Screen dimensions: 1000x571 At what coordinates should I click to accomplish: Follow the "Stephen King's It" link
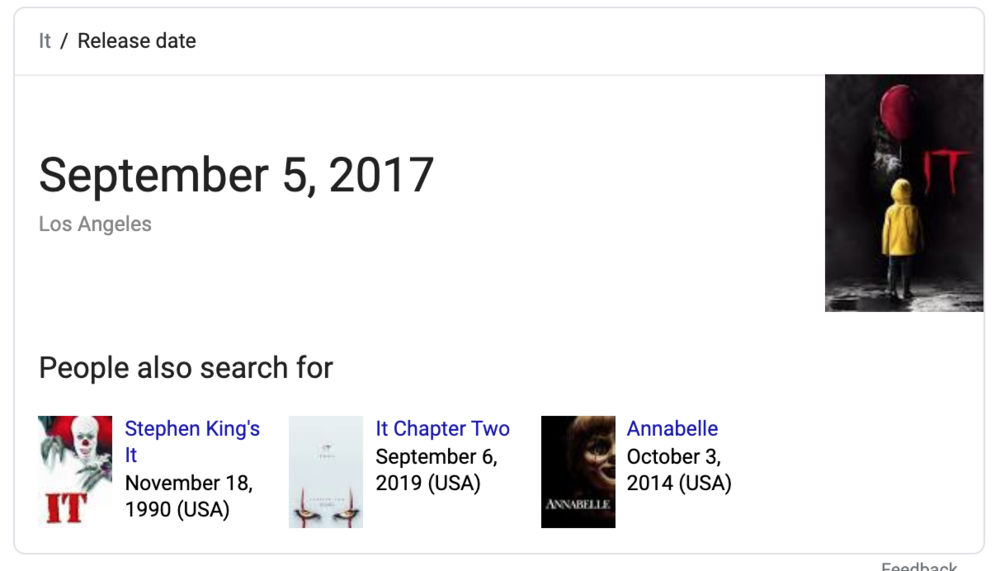pyautogui.click(x=192, y=429)
